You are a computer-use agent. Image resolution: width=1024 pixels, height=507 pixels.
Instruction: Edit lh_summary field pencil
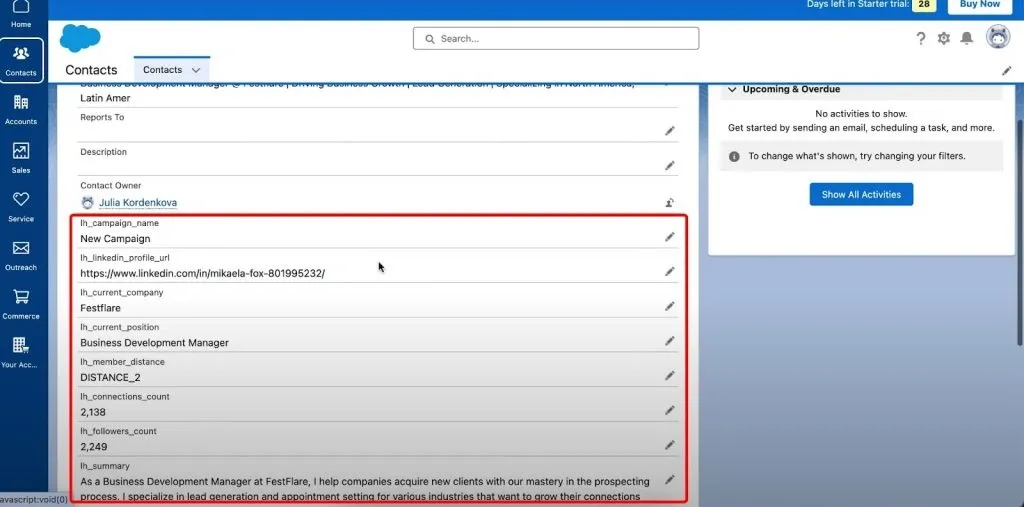coord(669,479)
